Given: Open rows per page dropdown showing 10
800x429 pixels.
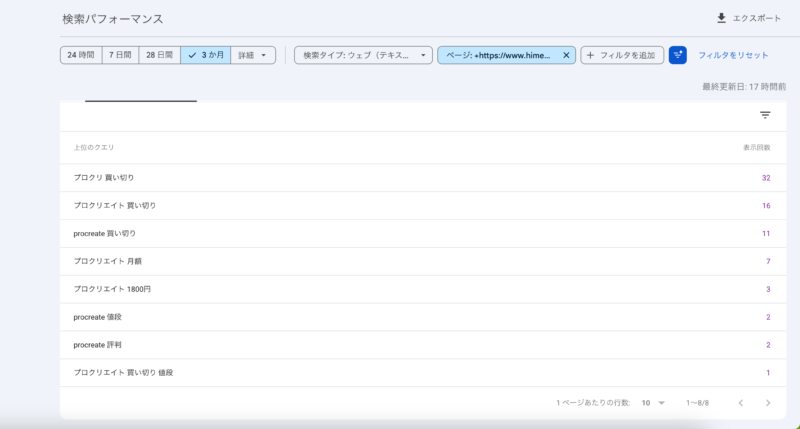Looking at the screenshot, I should (x=653, y=403).
